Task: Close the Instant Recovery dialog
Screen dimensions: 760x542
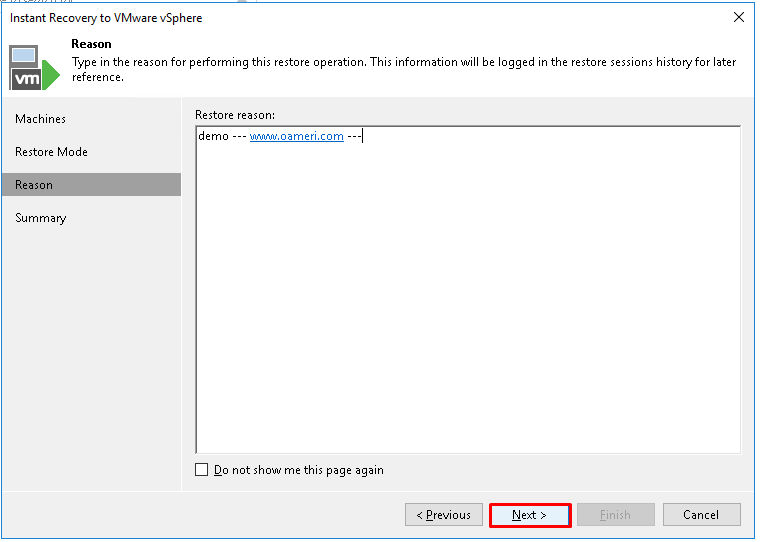Action: (739, 17)
